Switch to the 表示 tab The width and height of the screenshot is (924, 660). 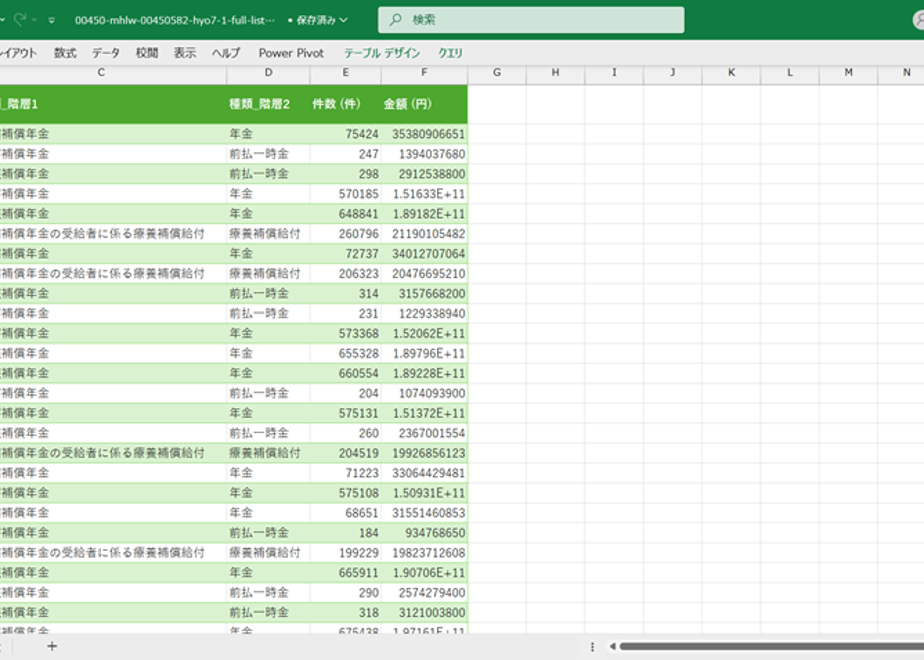pyautogui.click(x=185, y=53)
